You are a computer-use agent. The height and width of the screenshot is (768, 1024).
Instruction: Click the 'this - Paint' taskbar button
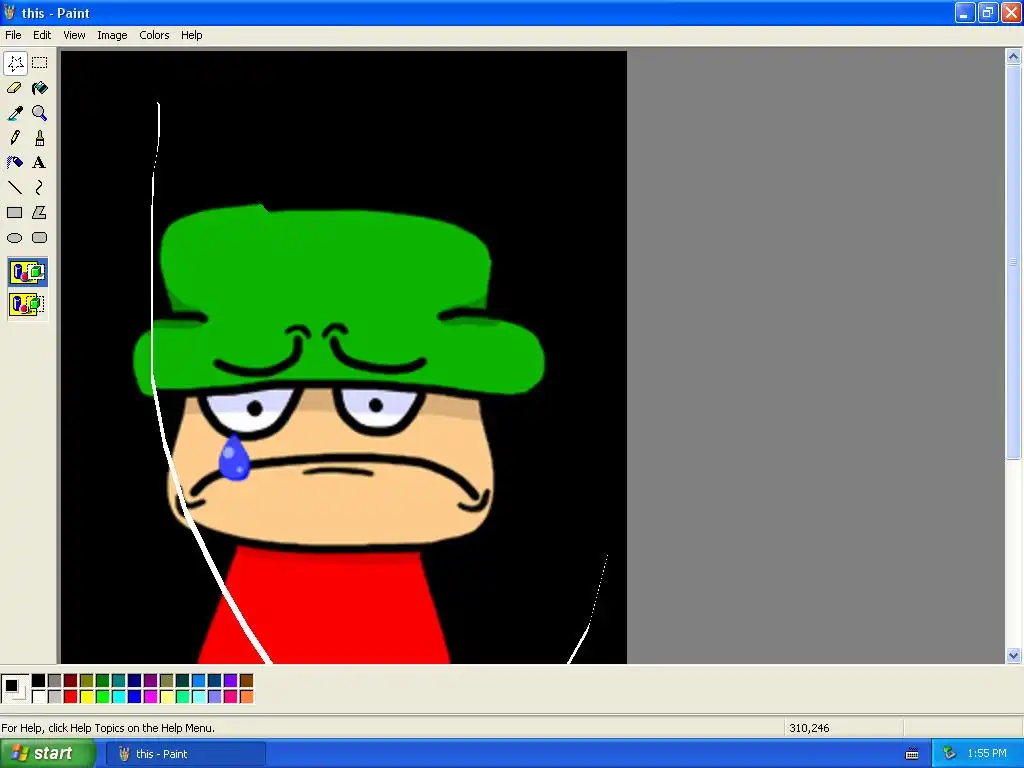(186, 754)
